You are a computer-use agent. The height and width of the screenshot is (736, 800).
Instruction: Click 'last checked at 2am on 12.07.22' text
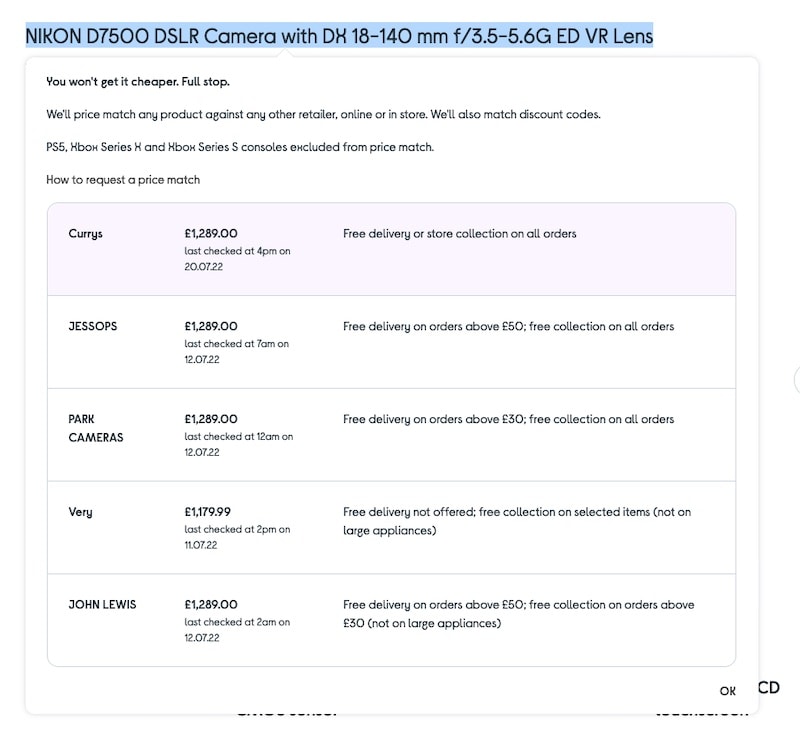pyautogui.click(x=237, y=630)
